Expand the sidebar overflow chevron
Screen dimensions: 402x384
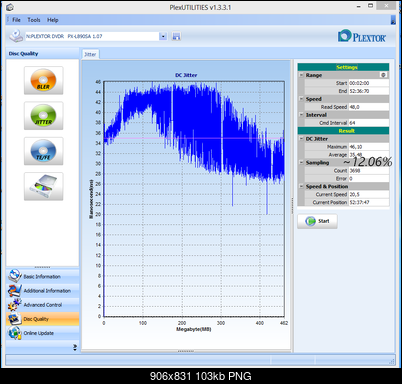[75, 347]
